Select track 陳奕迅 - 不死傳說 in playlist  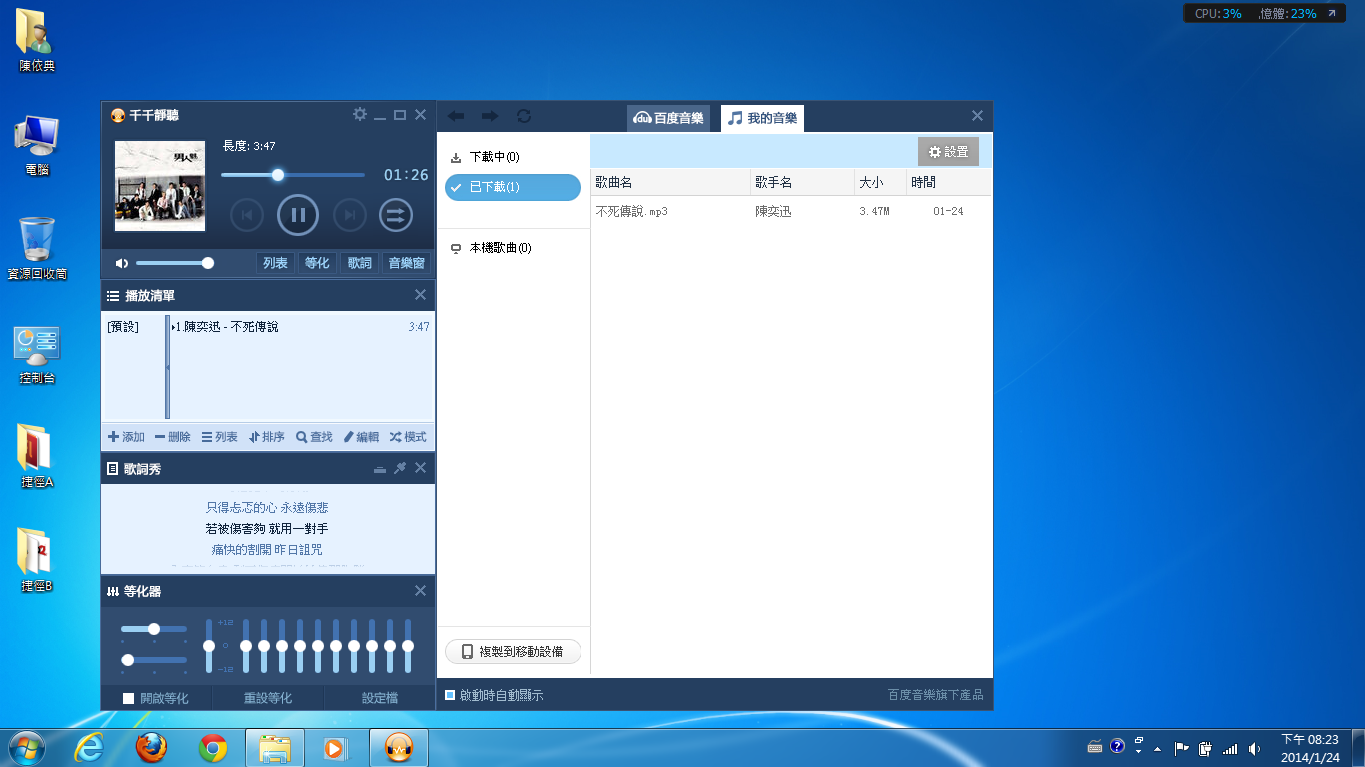coord(301,327)
